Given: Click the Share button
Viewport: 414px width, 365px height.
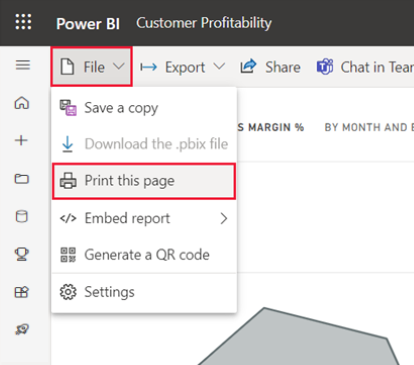Looking at the screenshot, I should click(x=270, y=67).
